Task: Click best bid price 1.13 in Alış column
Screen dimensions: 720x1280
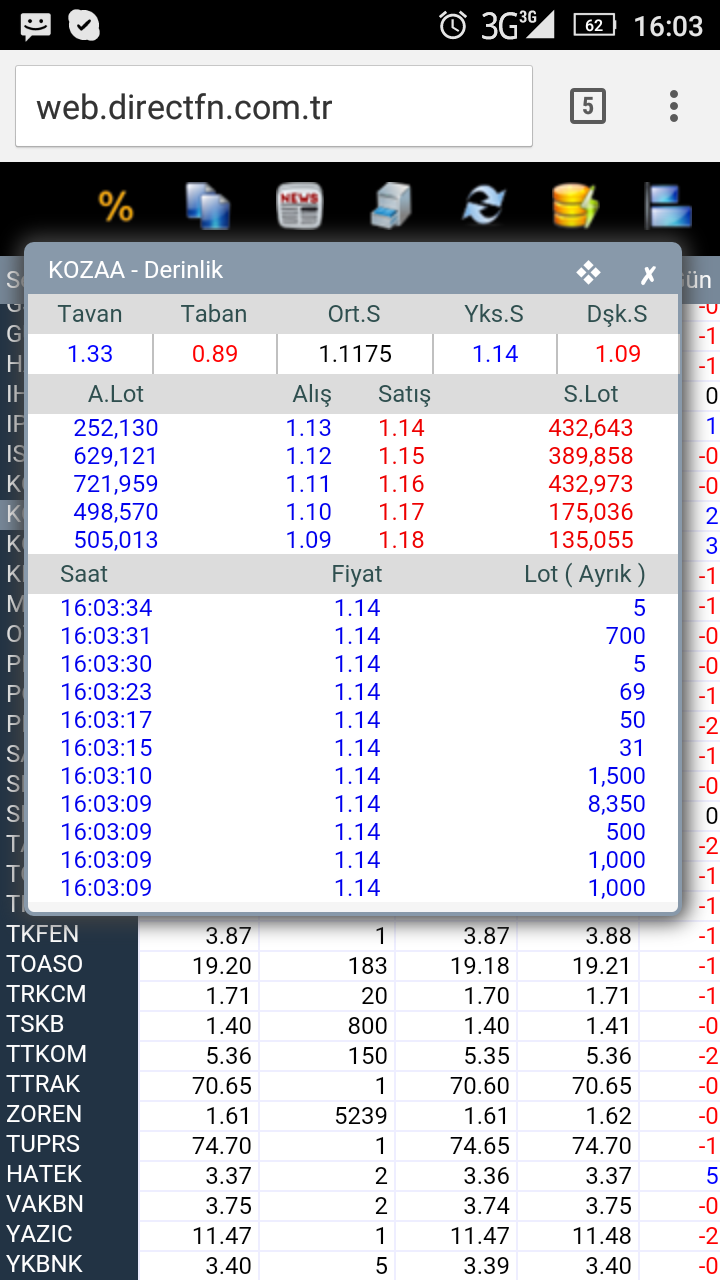Action: point(308,428)
